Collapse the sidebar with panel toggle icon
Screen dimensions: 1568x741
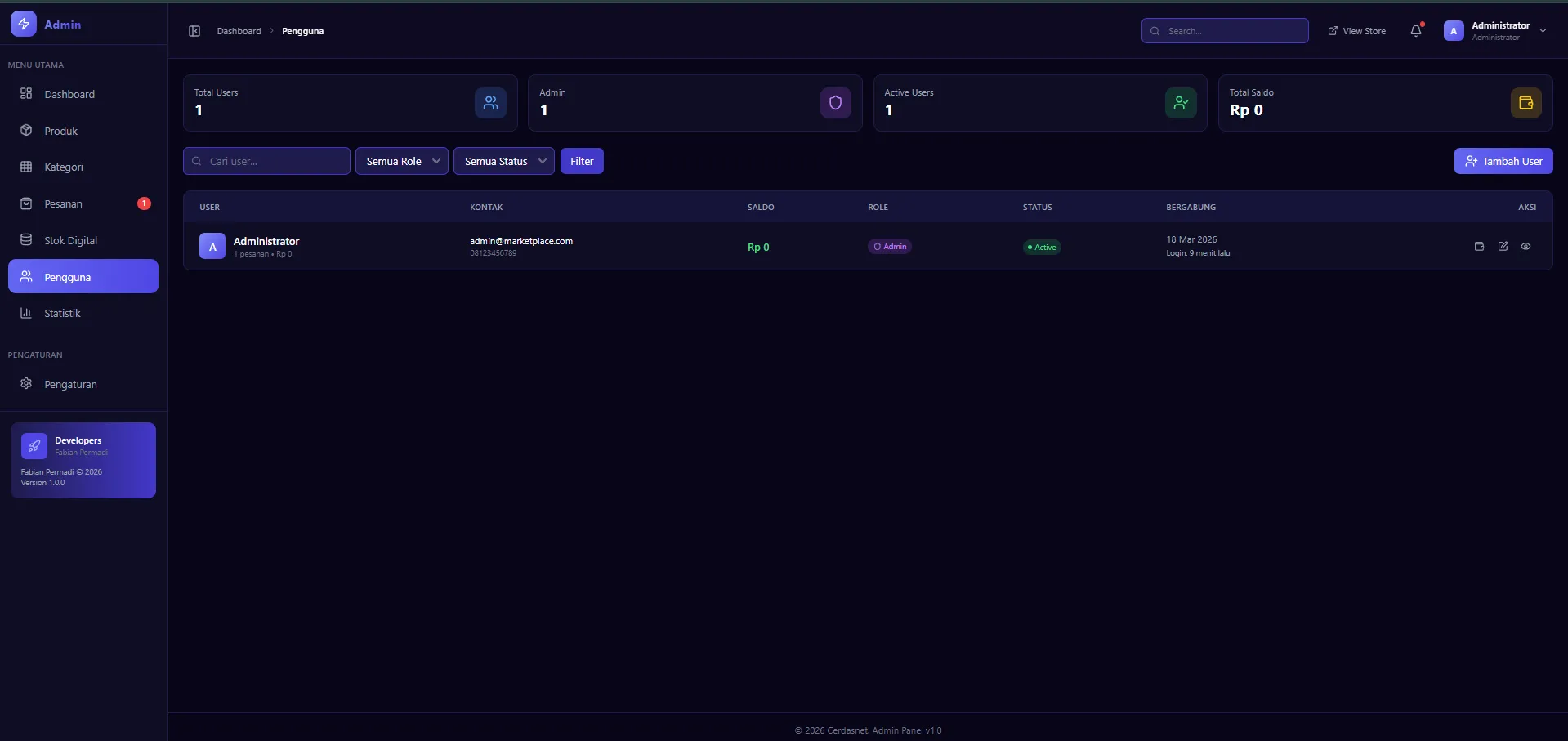[x=194, y=31]
